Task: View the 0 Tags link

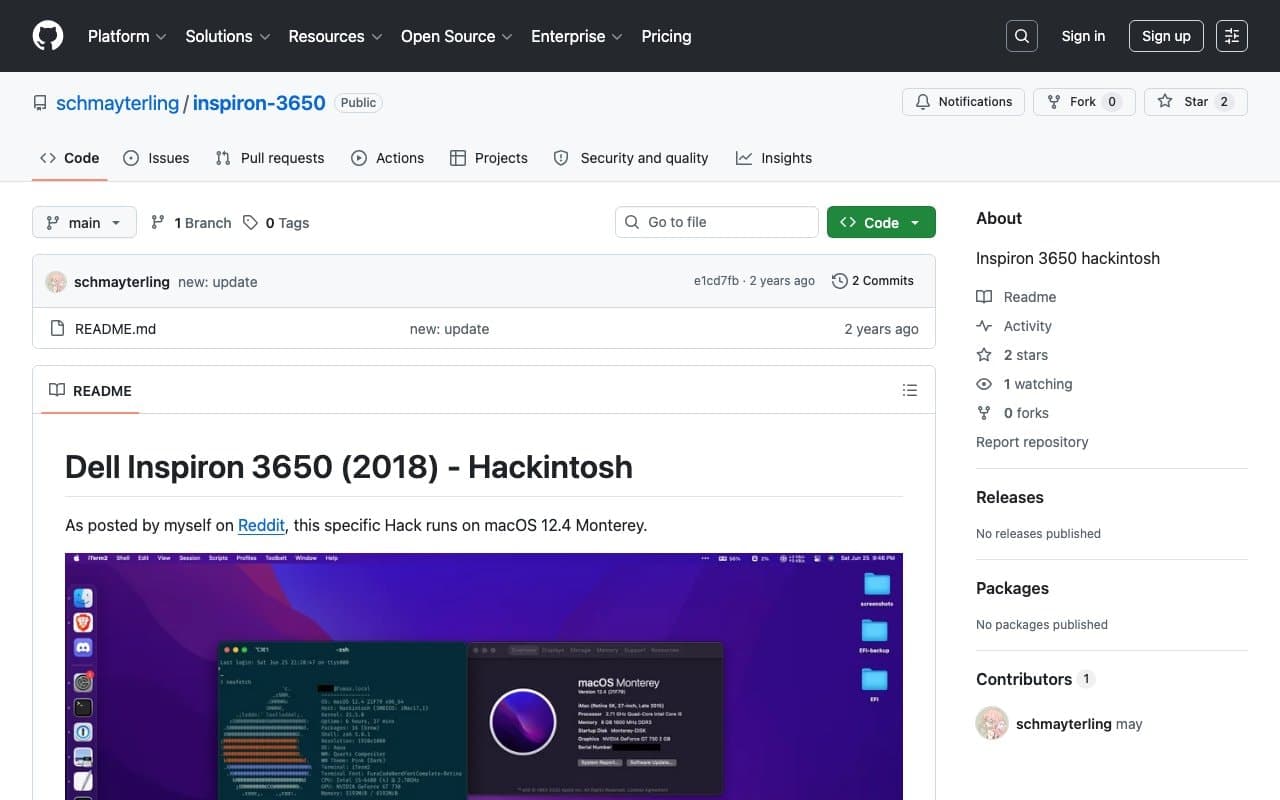Action: 276,223
